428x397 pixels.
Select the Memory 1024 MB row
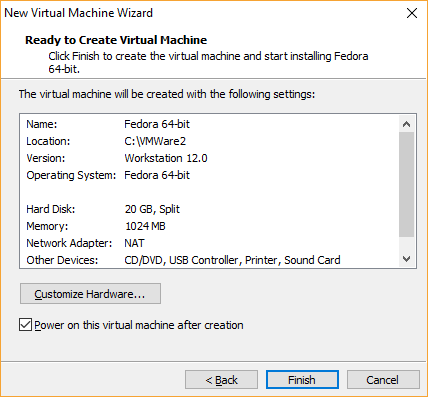coord(209,226)
